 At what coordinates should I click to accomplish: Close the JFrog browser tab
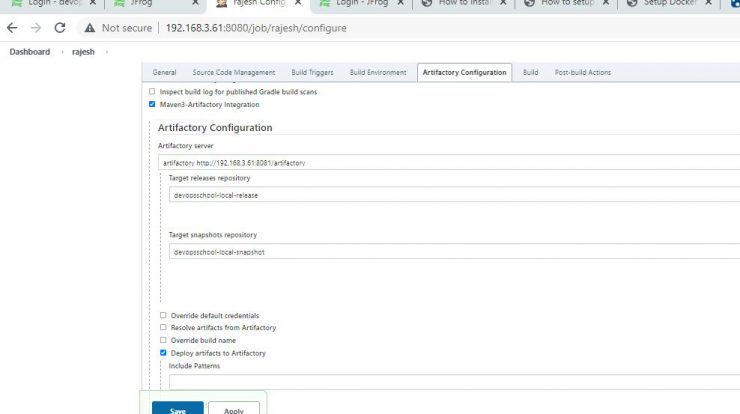[195, 3]
